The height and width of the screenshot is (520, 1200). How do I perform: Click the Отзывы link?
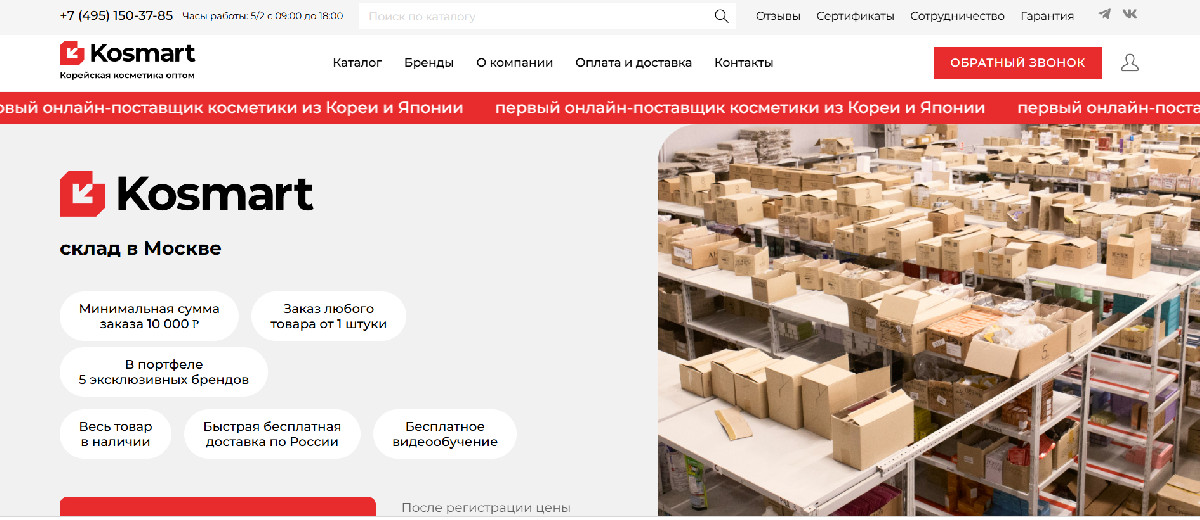[778, 16]
